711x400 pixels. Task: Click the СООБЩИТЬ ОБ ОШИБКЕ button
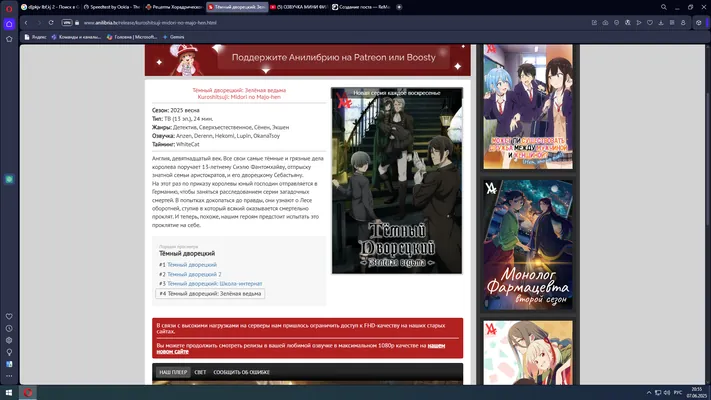(x=241, y=372)
